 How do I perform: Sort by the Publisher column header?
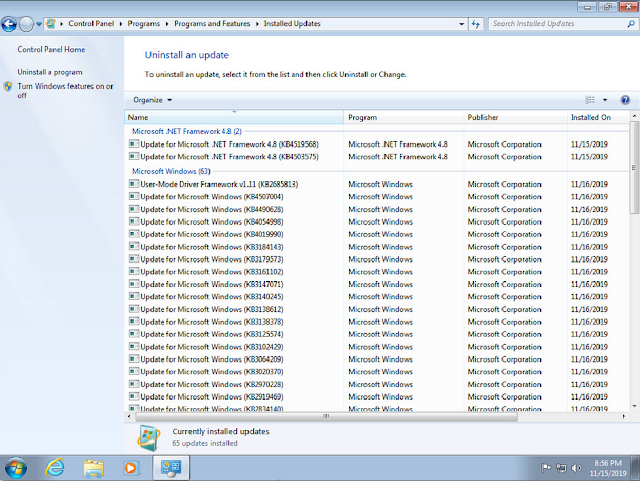(516, 117)
